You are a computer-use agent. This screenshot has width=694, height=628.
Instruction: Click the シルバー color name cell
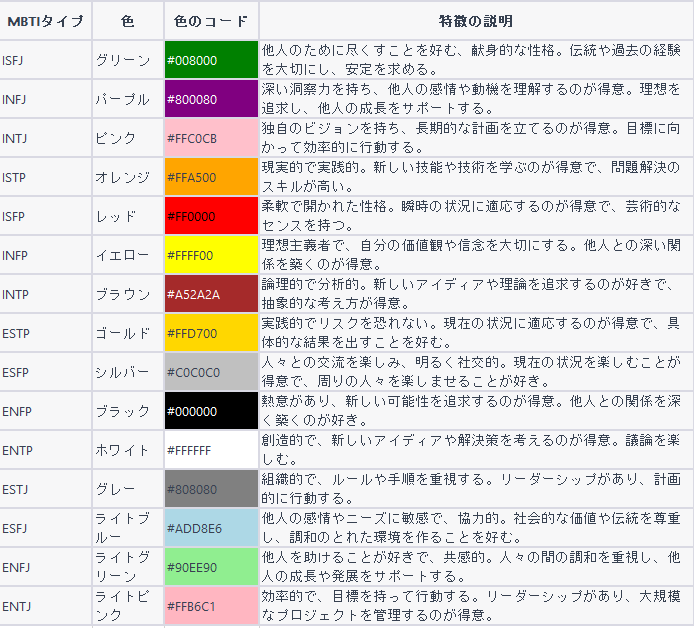[x=128, y=372]
